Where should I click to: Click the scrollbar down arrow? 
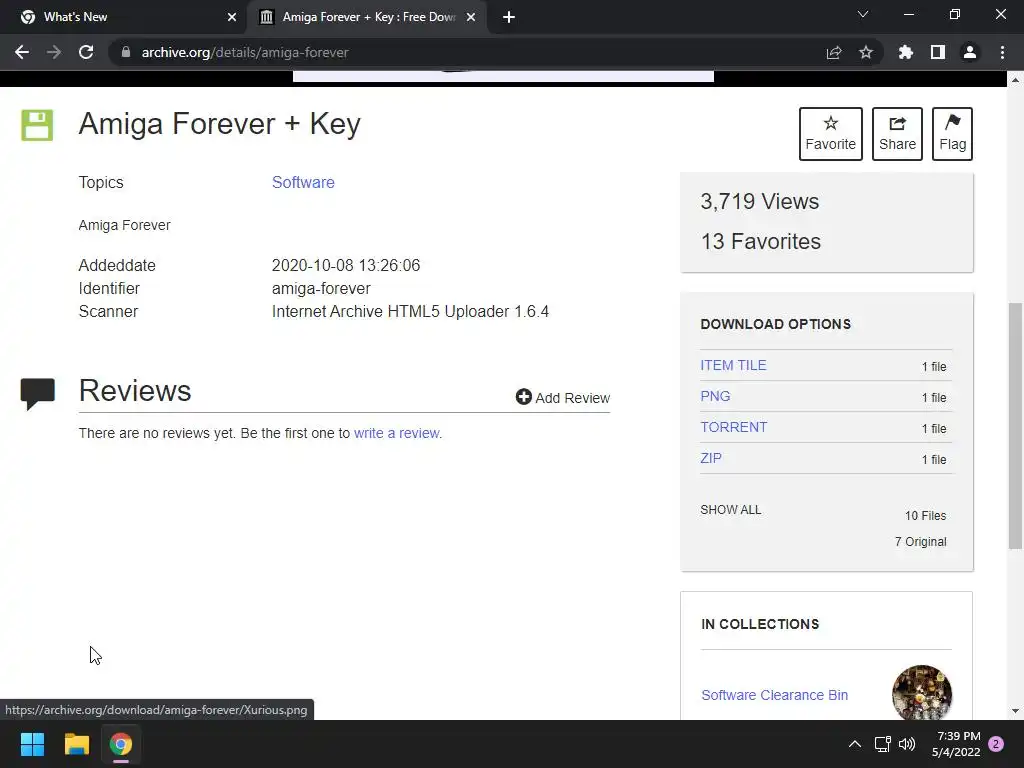click(1015, 711)
